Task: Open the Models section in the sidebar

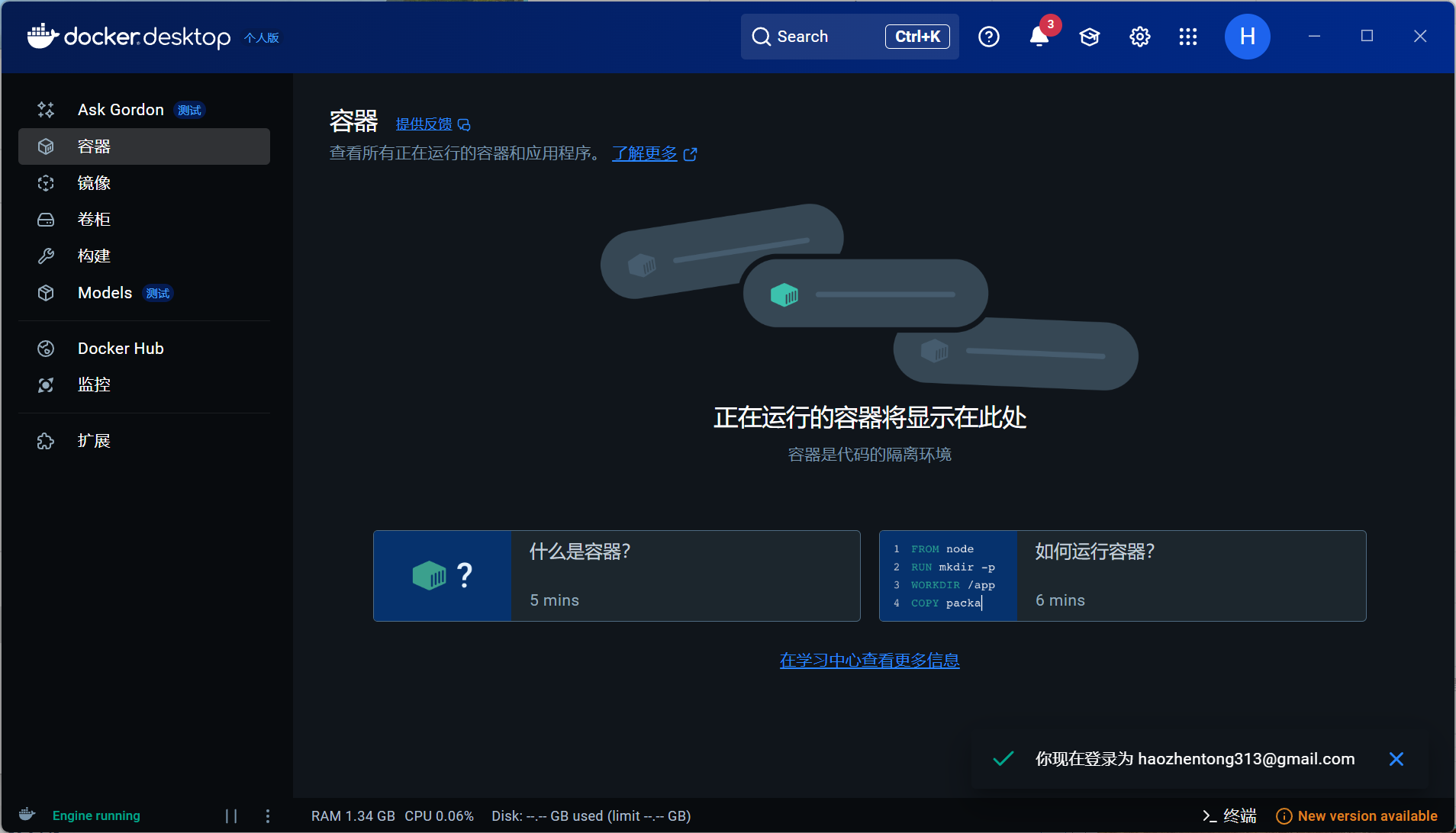Action: pos(105,292)
